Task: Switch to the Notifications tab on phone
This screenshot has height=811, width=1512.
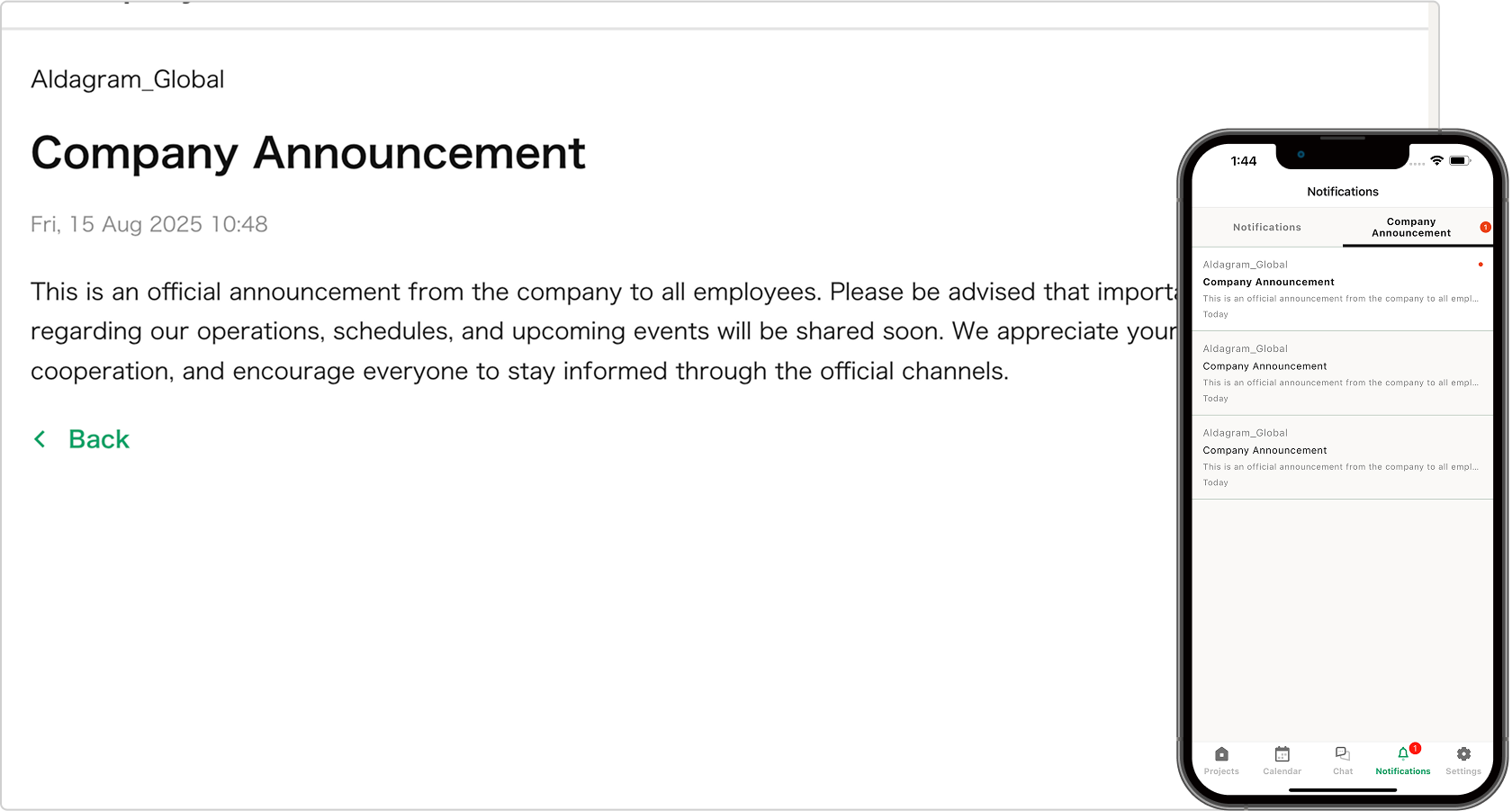Action: [x=1267, y=227]
